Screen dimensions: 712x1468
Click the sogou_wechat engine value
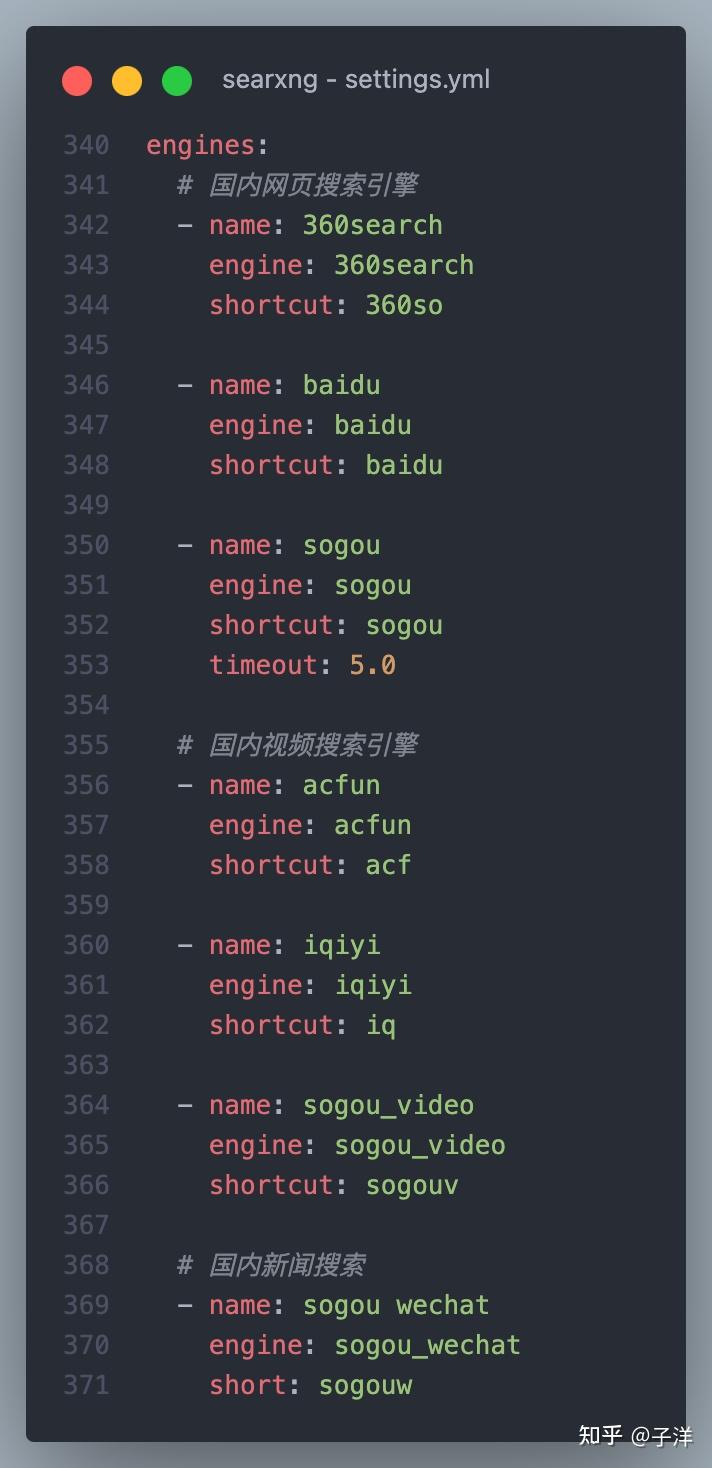(428, 1346)
